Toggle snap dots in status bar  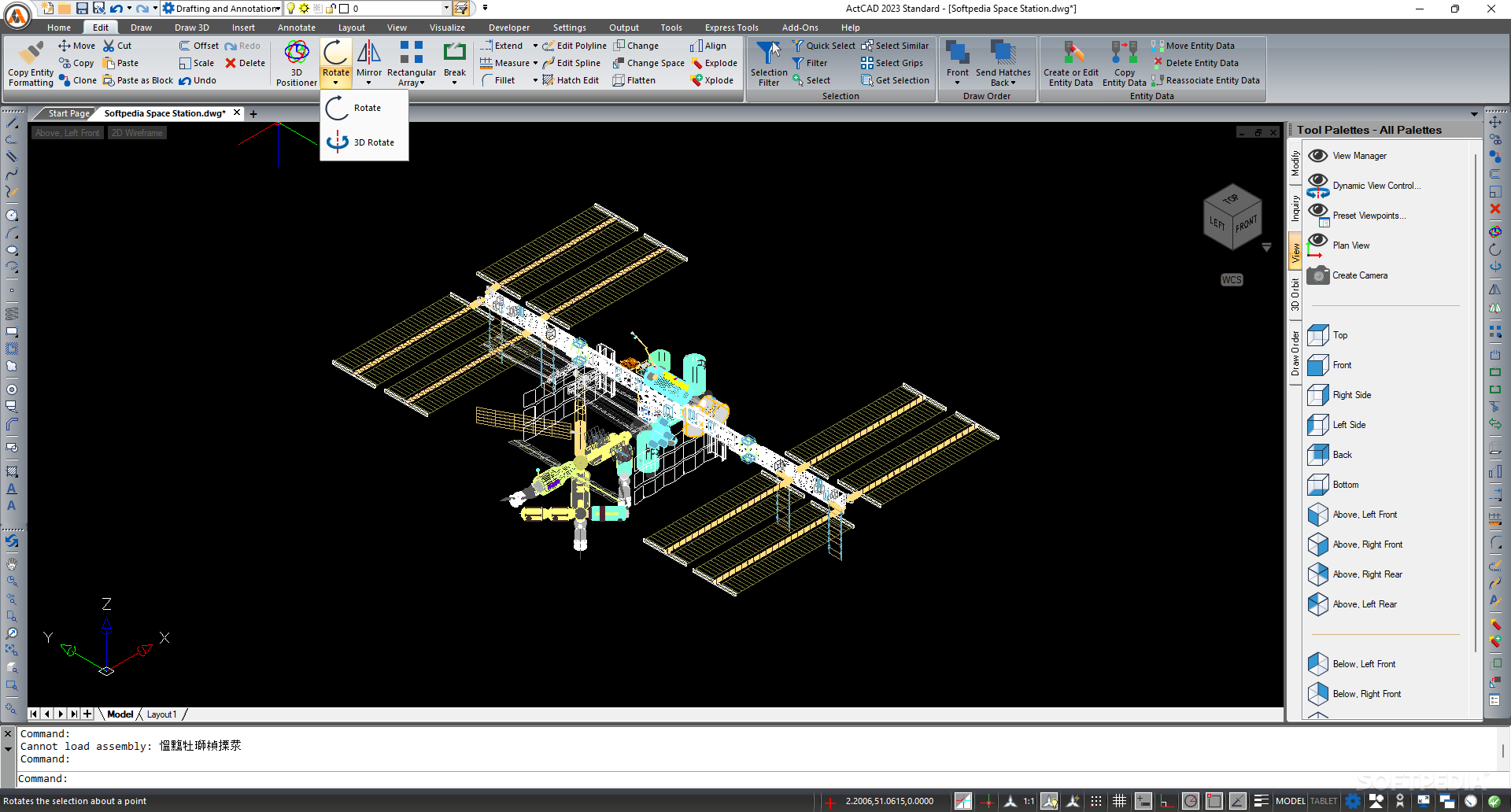pyautogui.click(x=1096, y=801)
